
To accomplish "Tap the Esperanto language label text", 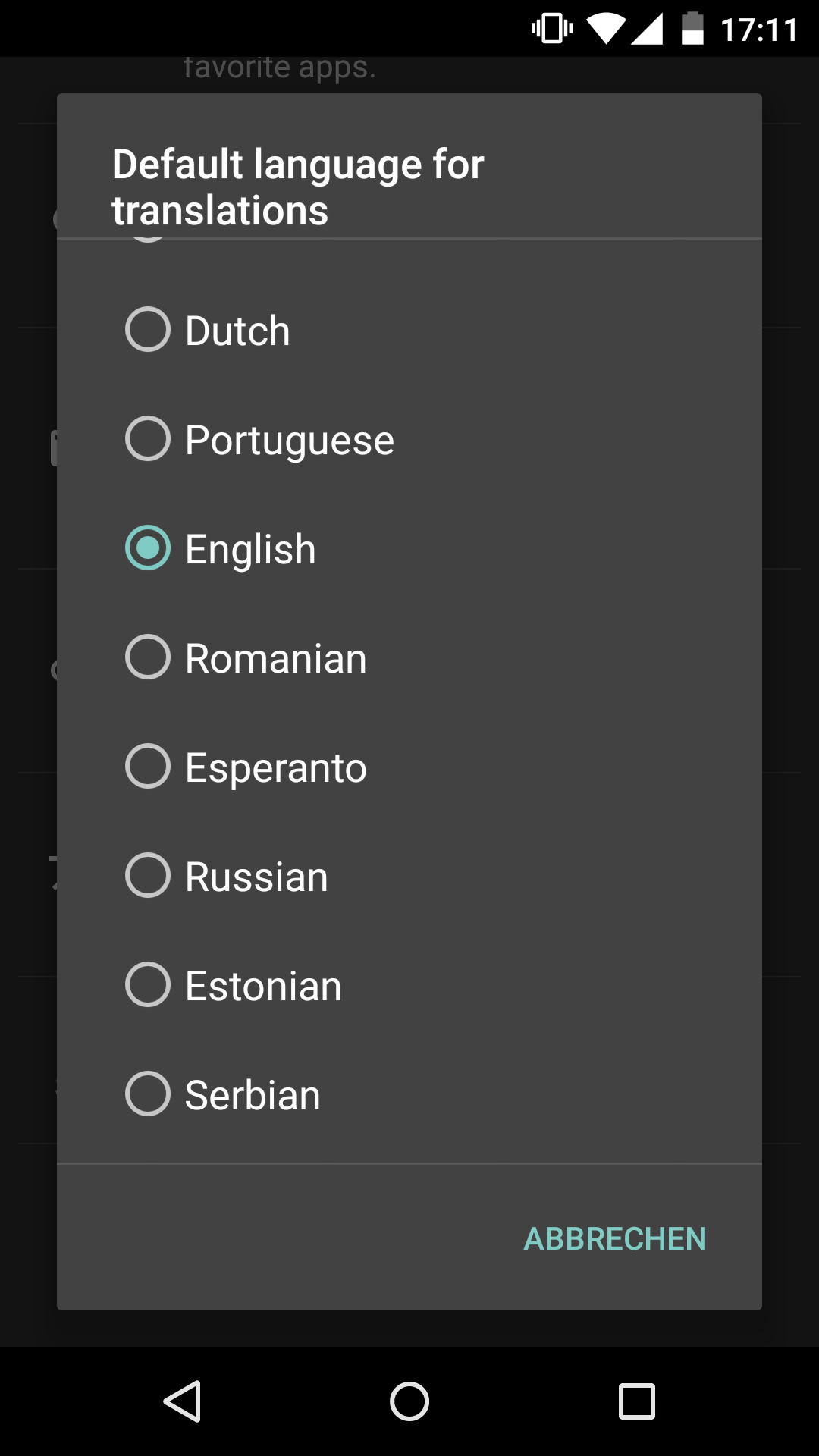I will coord(276,767).
